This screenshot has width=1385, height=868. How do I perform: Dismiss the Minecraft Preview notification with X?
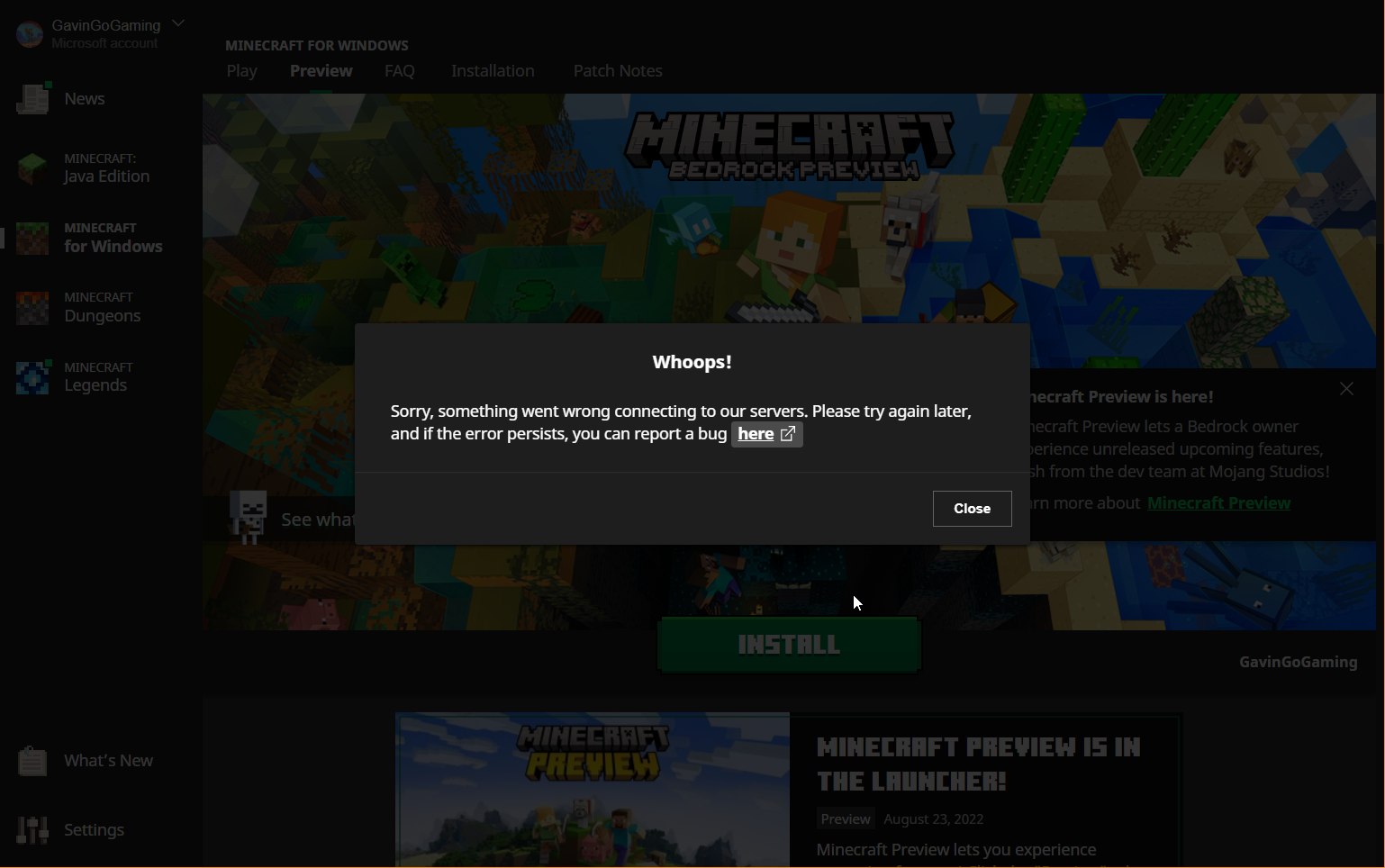tap(1346, 389)
